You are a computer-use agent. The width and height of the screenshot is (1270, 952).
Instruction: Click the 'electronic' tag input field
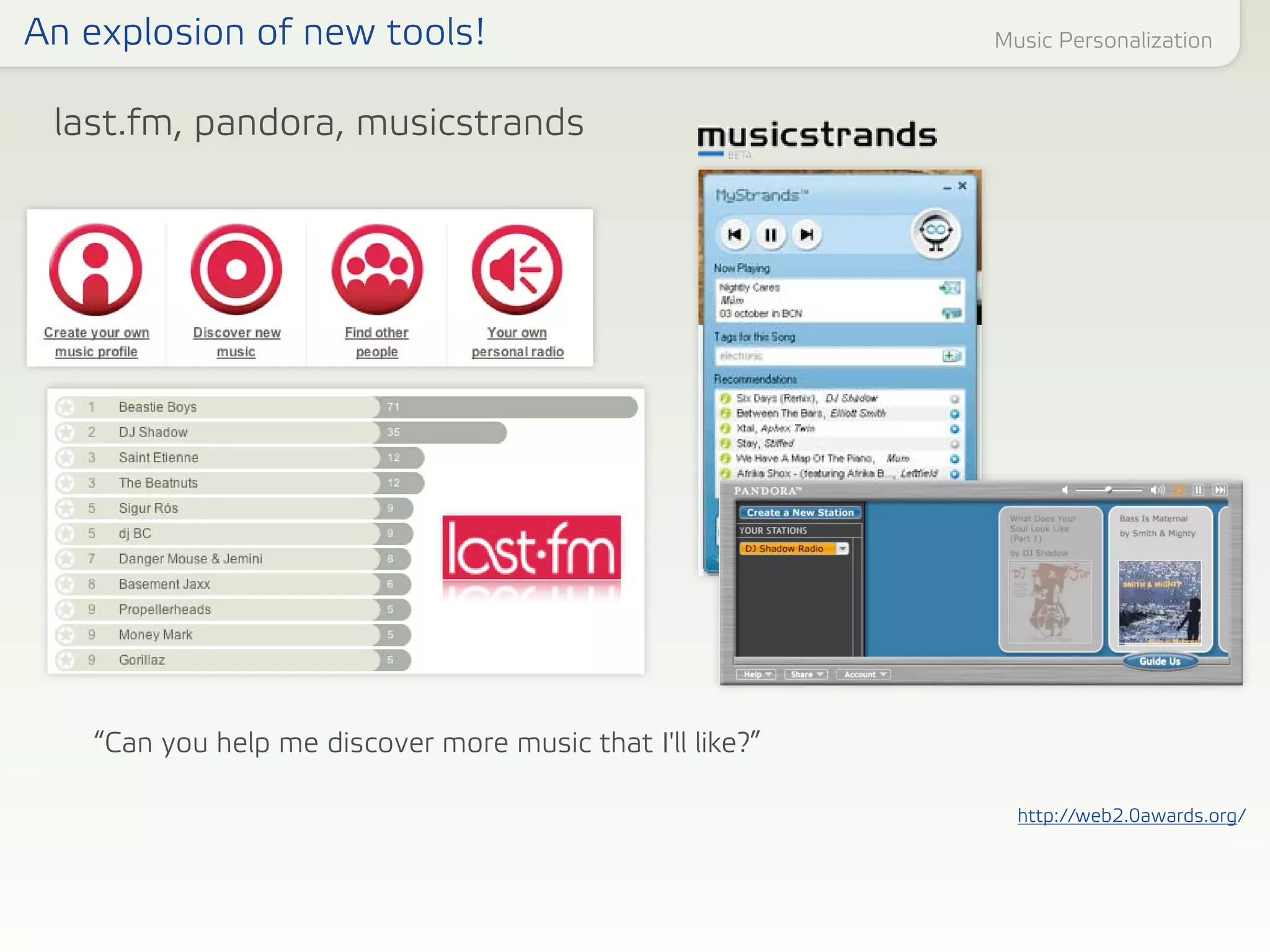point(828,356)
